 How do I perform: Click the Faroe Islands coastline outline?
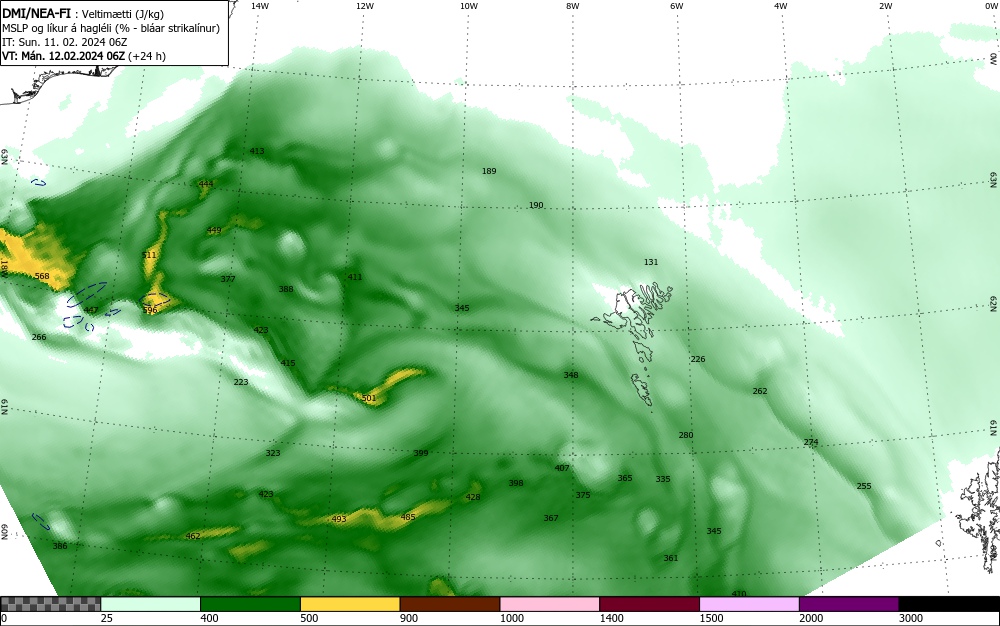(x=633, y=343)
